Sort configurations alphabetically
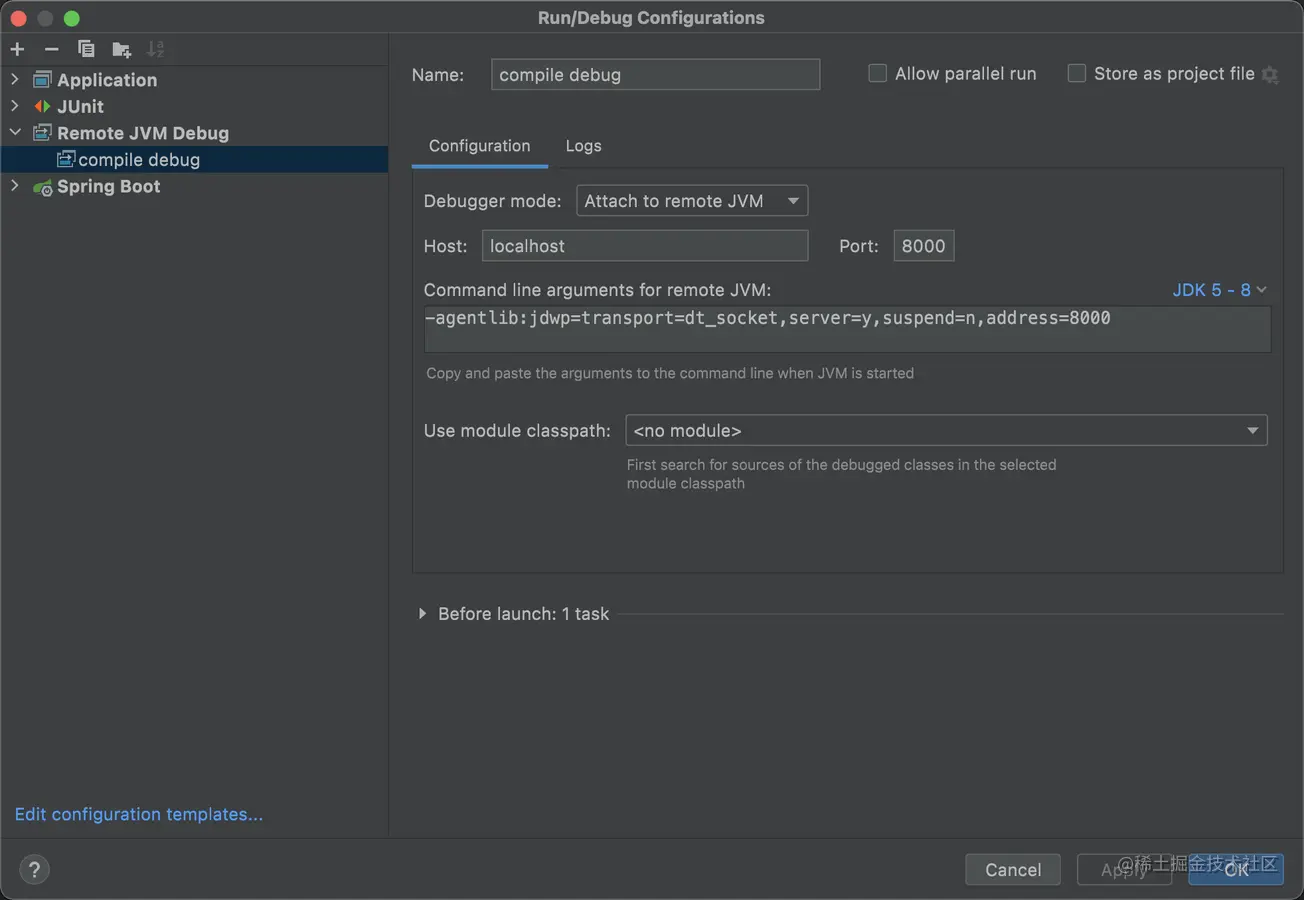The image size is (1304, 900). [x=155, y=49]
